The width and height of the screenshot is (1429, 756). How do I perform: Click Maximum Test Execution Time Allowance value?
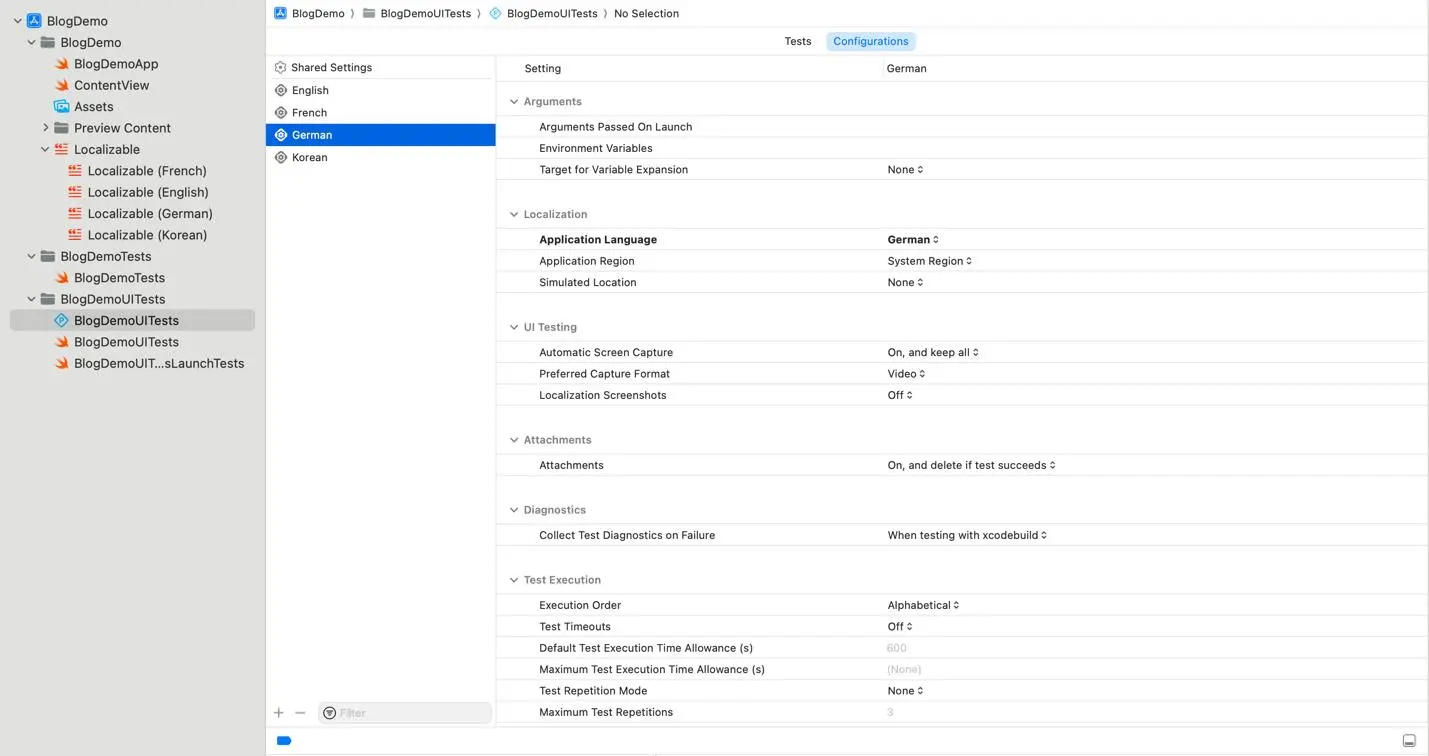tap(904, 670)
